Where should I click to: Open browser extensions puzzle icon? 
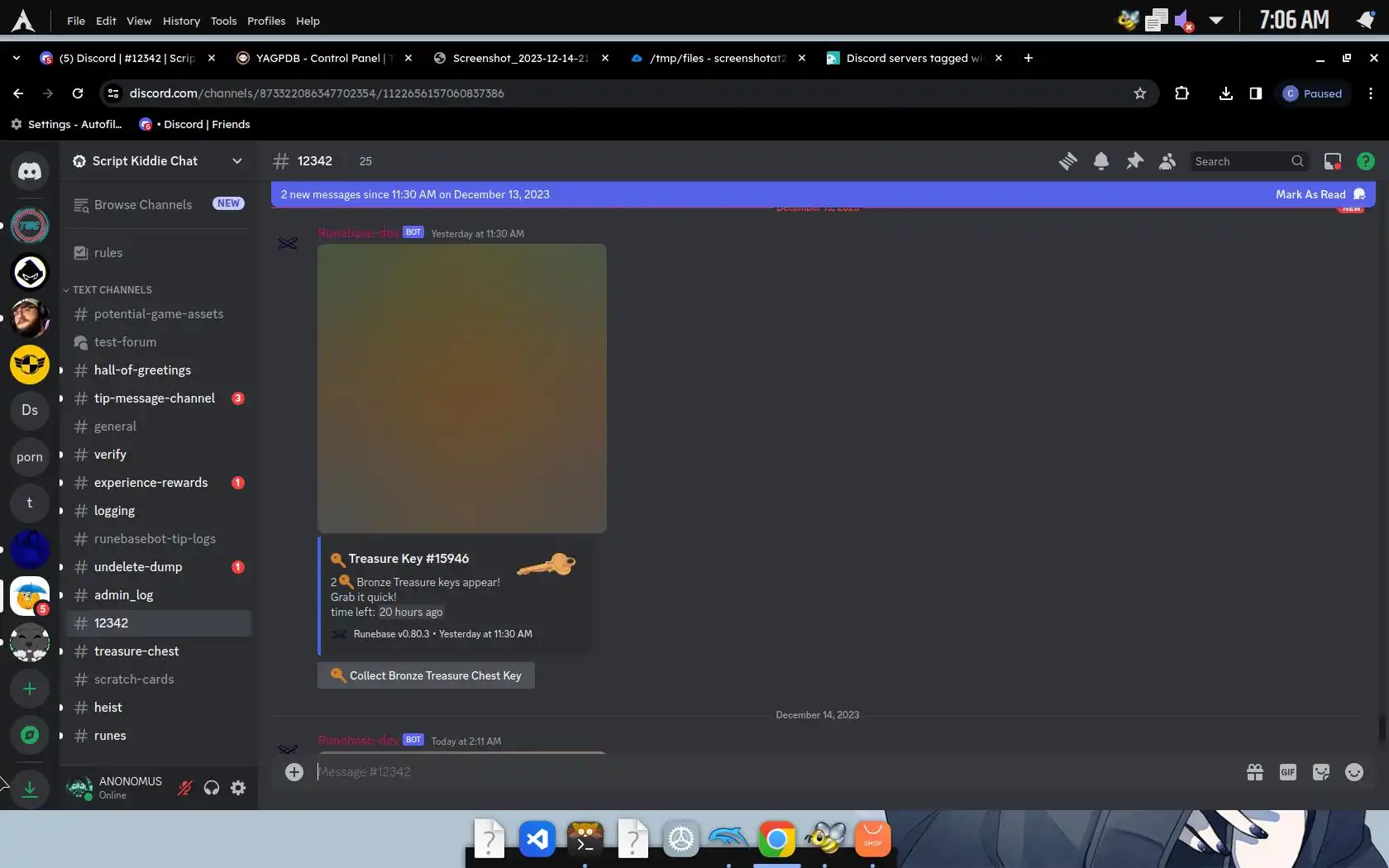pyautogui.click(x=1182, y=93)
